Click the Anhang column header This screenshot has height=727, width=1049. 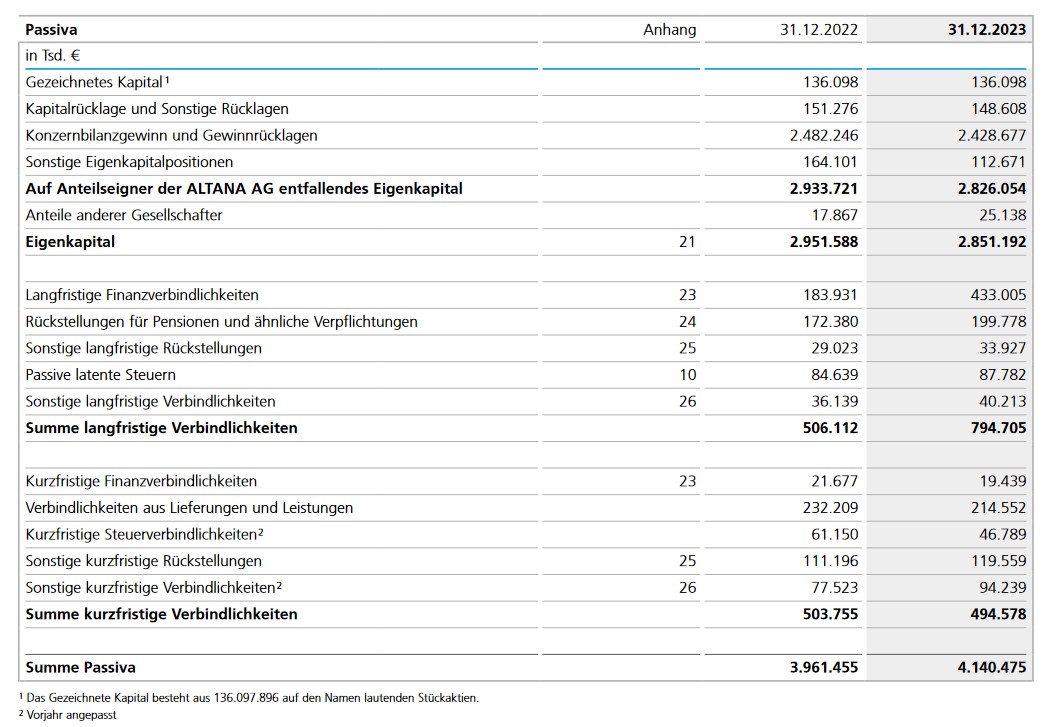pos(669,30)
